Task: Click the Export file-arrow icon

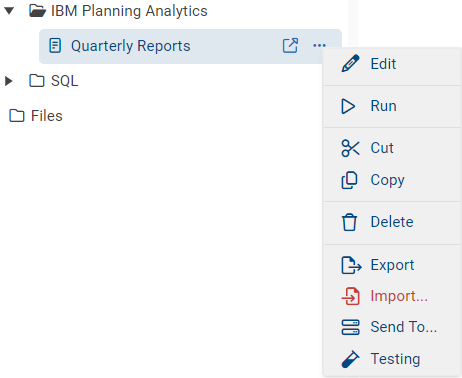Action: tap(351, 265)
